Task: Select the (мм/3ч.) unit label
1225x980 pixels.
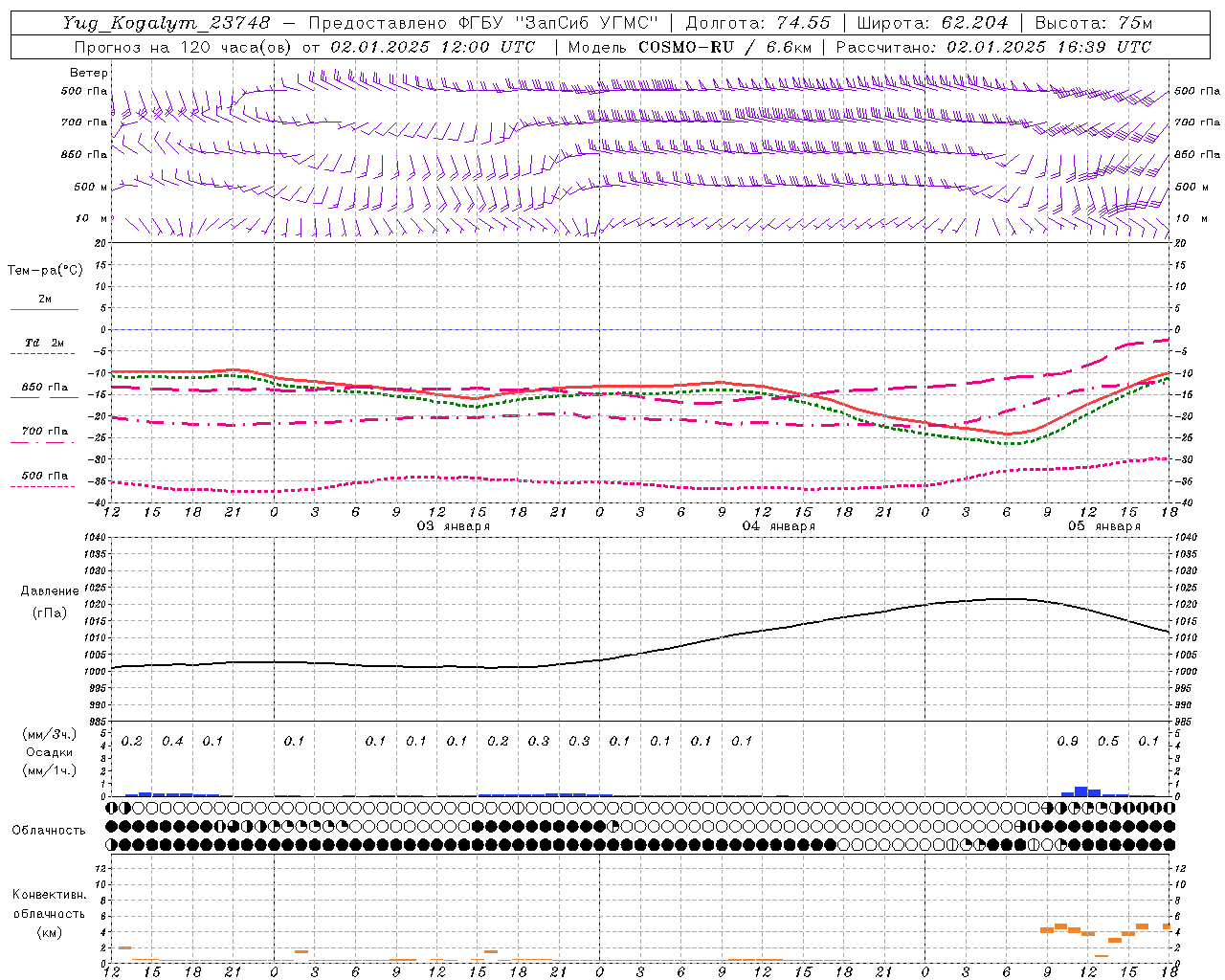Action: click(50, 734)
